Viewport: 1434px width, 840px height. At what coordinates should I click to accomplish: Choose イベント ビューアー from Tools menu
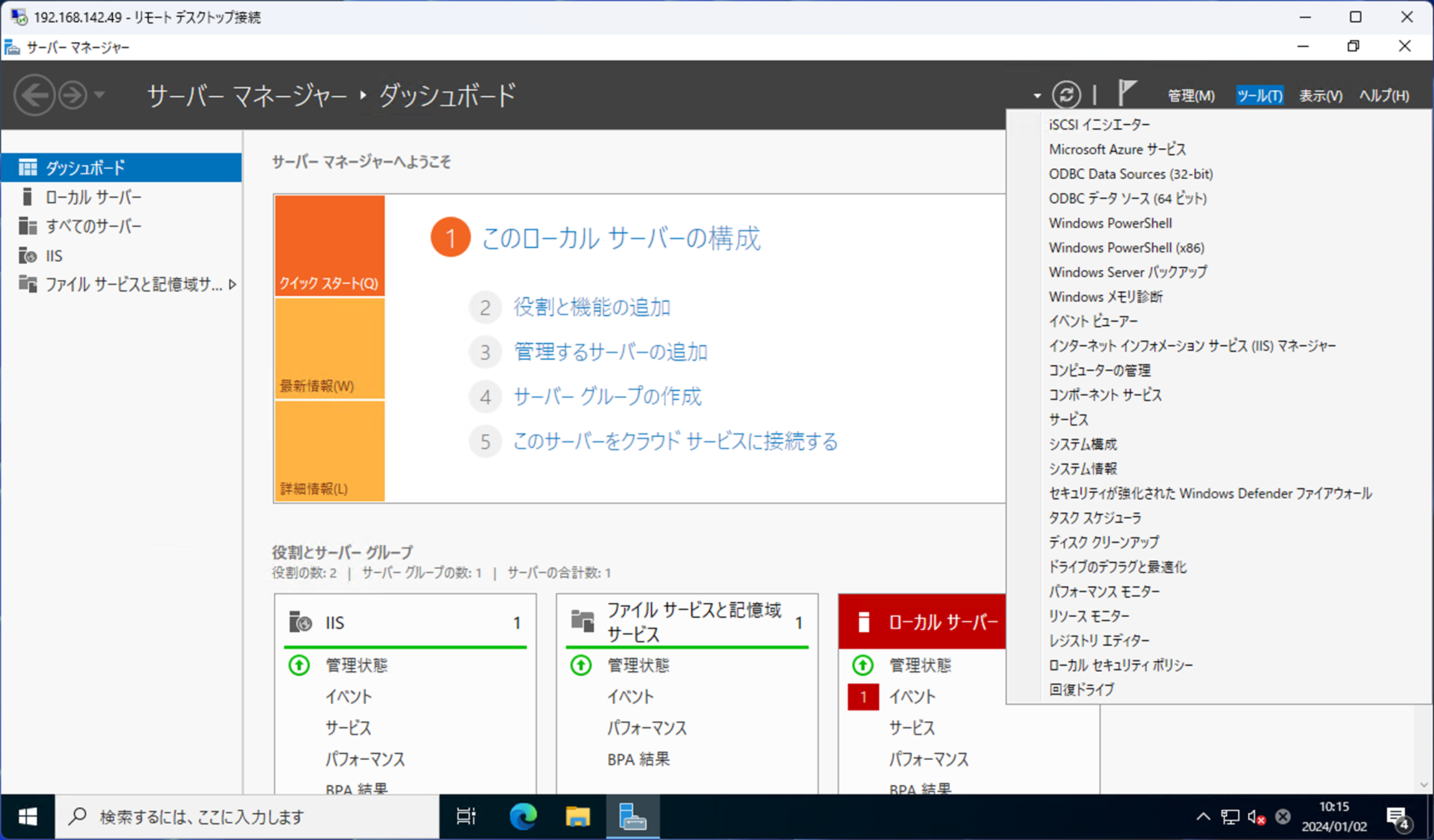tap(1093, 321)
